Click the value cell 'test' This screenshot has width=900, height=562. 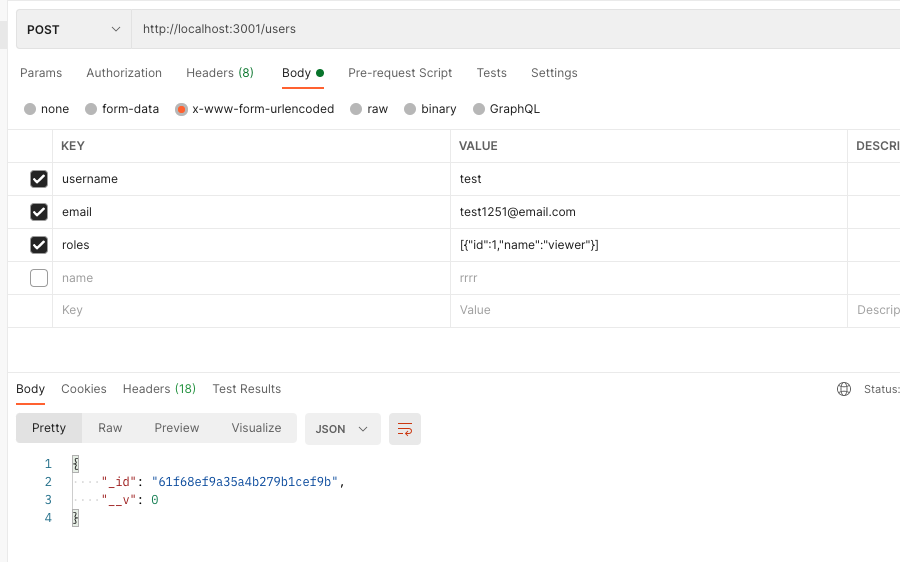[649, 179]
